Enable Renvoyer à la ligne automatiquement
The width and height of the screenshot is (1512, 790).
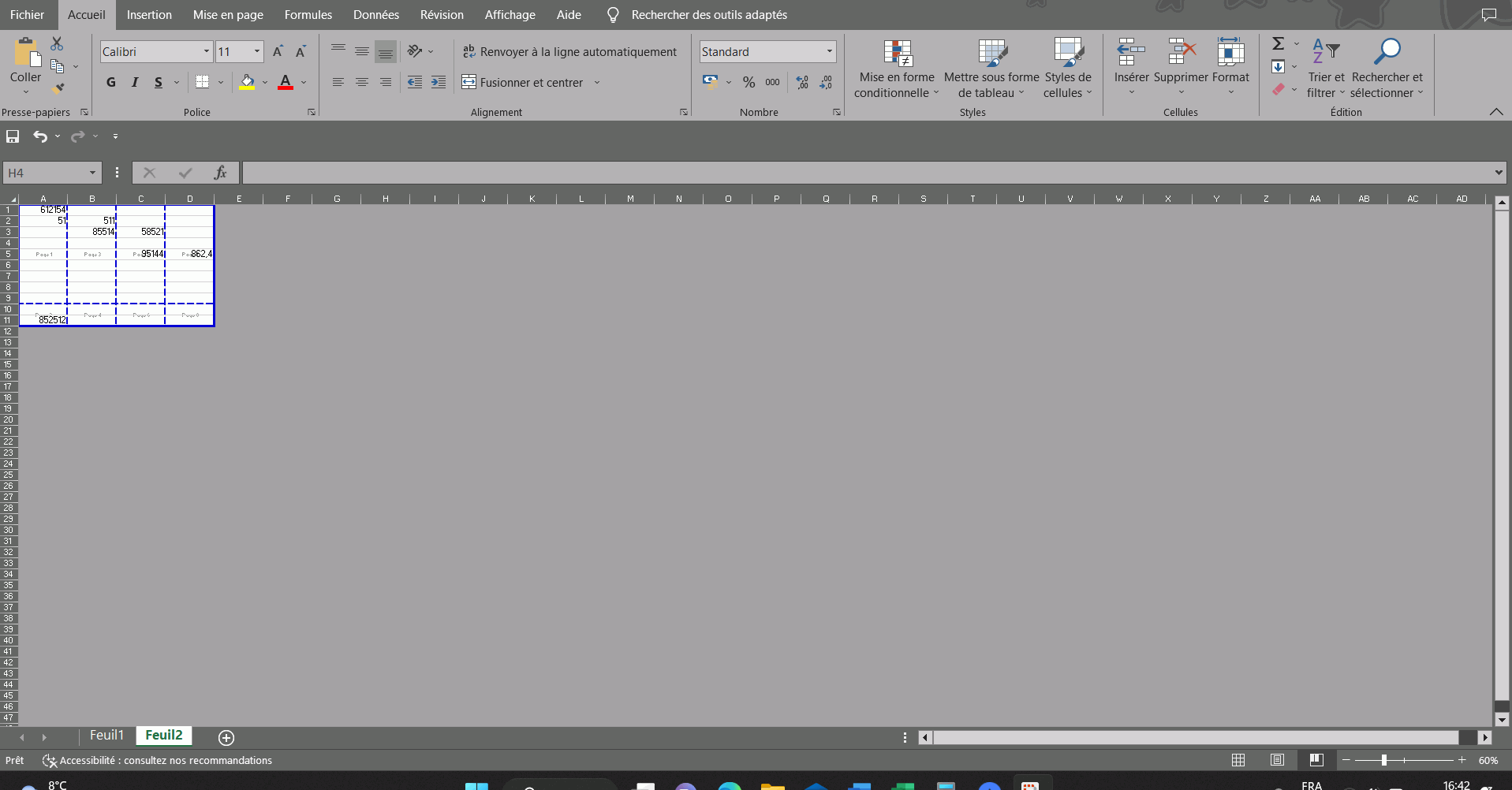pos(569,52)
